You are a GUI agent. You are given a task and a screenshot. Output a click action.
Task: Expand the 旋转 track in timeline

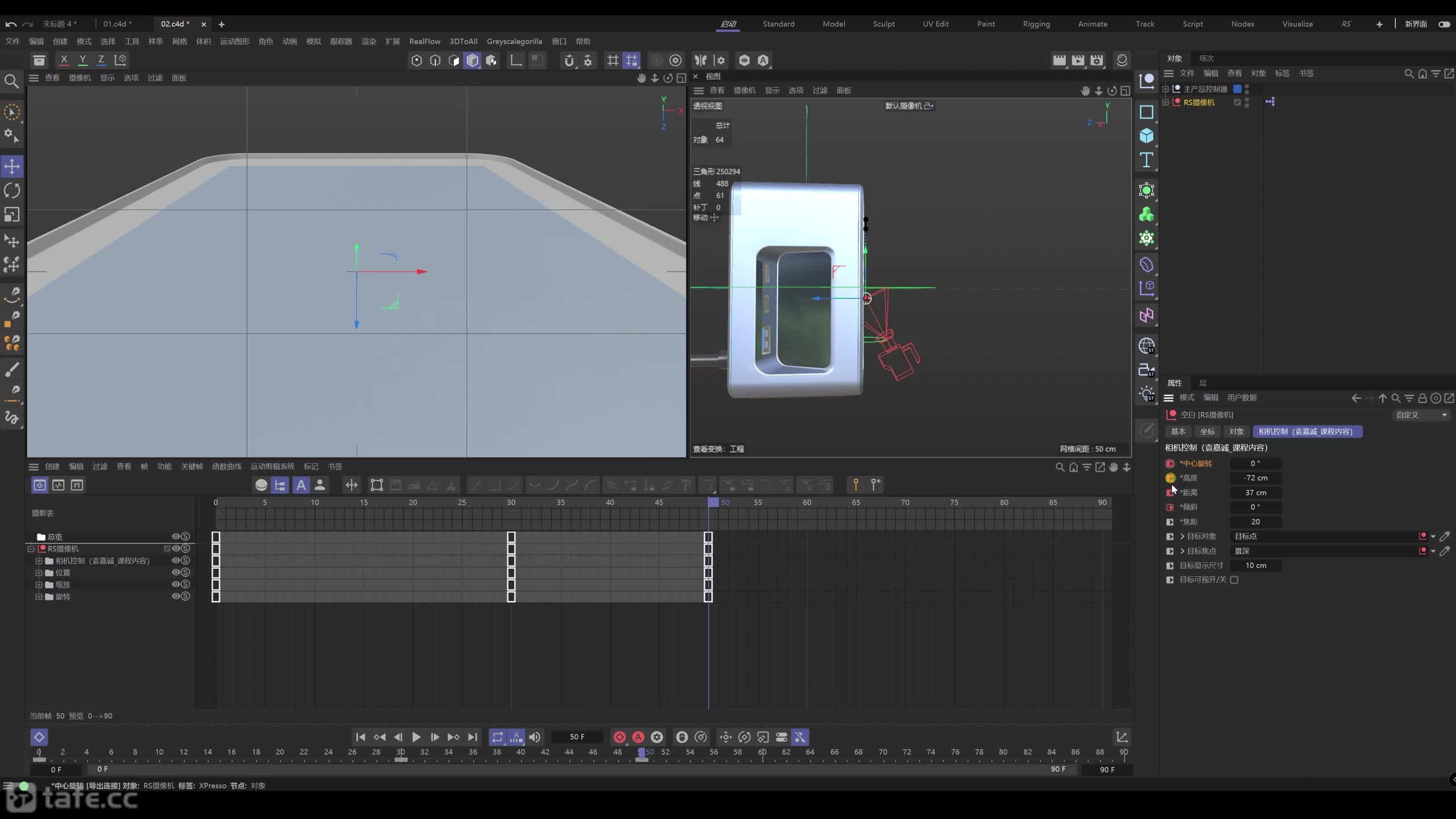click(x=39, y=597)
